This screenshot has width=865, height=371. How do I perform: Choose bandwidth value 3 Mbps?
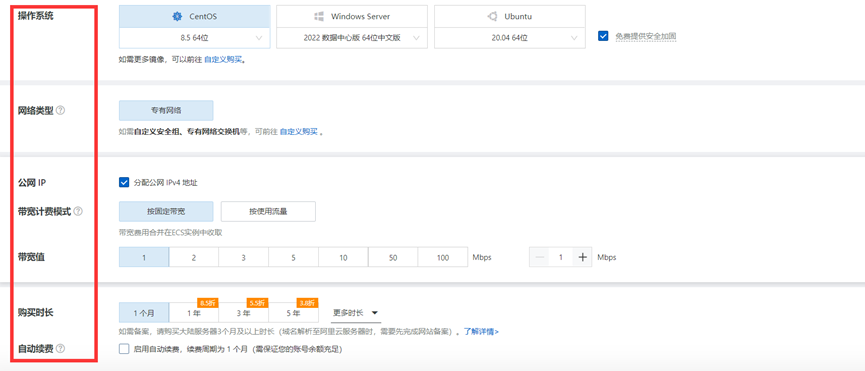pyautogui.click(x=243, y=257)
